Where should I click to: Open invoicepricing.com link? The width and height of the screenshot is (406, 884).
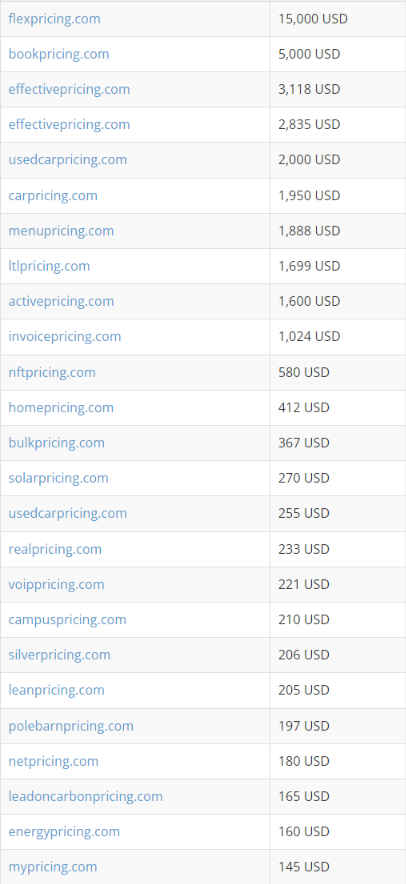pos(65,337)
